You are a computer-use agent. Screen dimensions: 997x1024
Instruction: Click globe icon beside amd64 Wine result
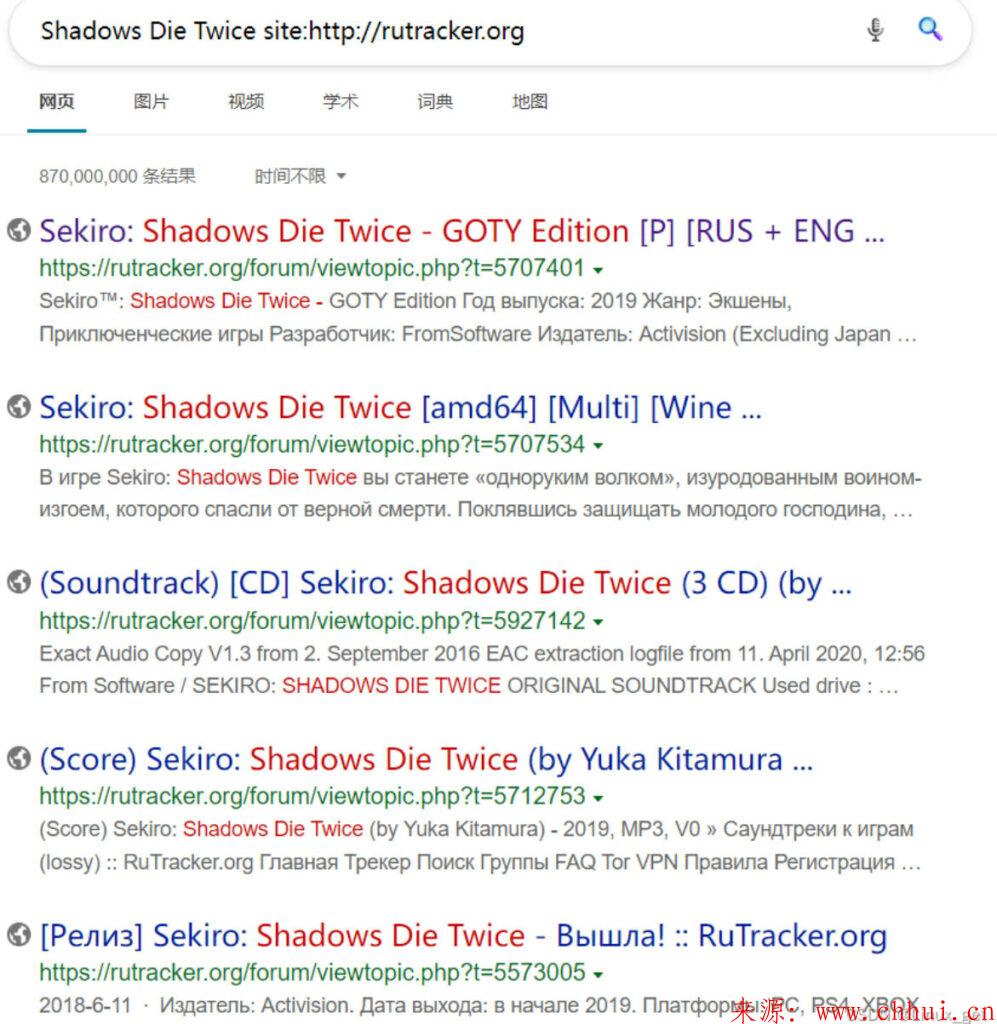coord(19,406)
